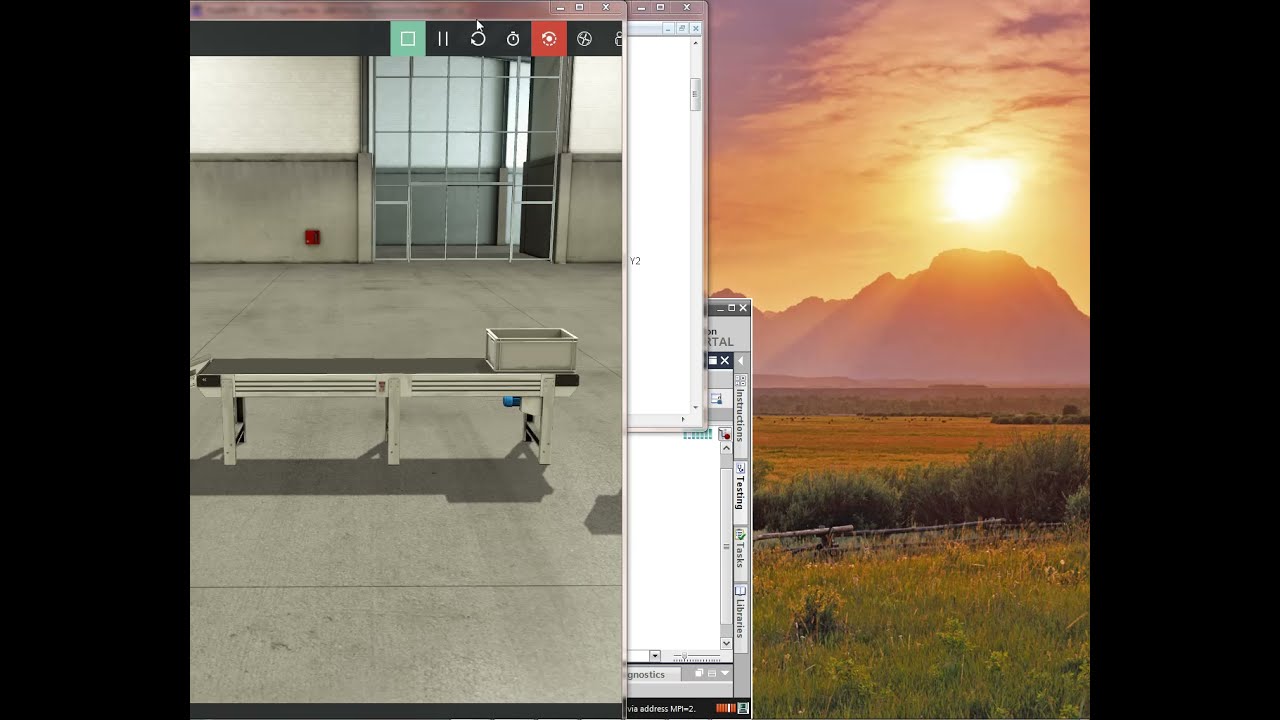
Task: Expand the inspector window dropdown arrow
Action: click(725, 673)
